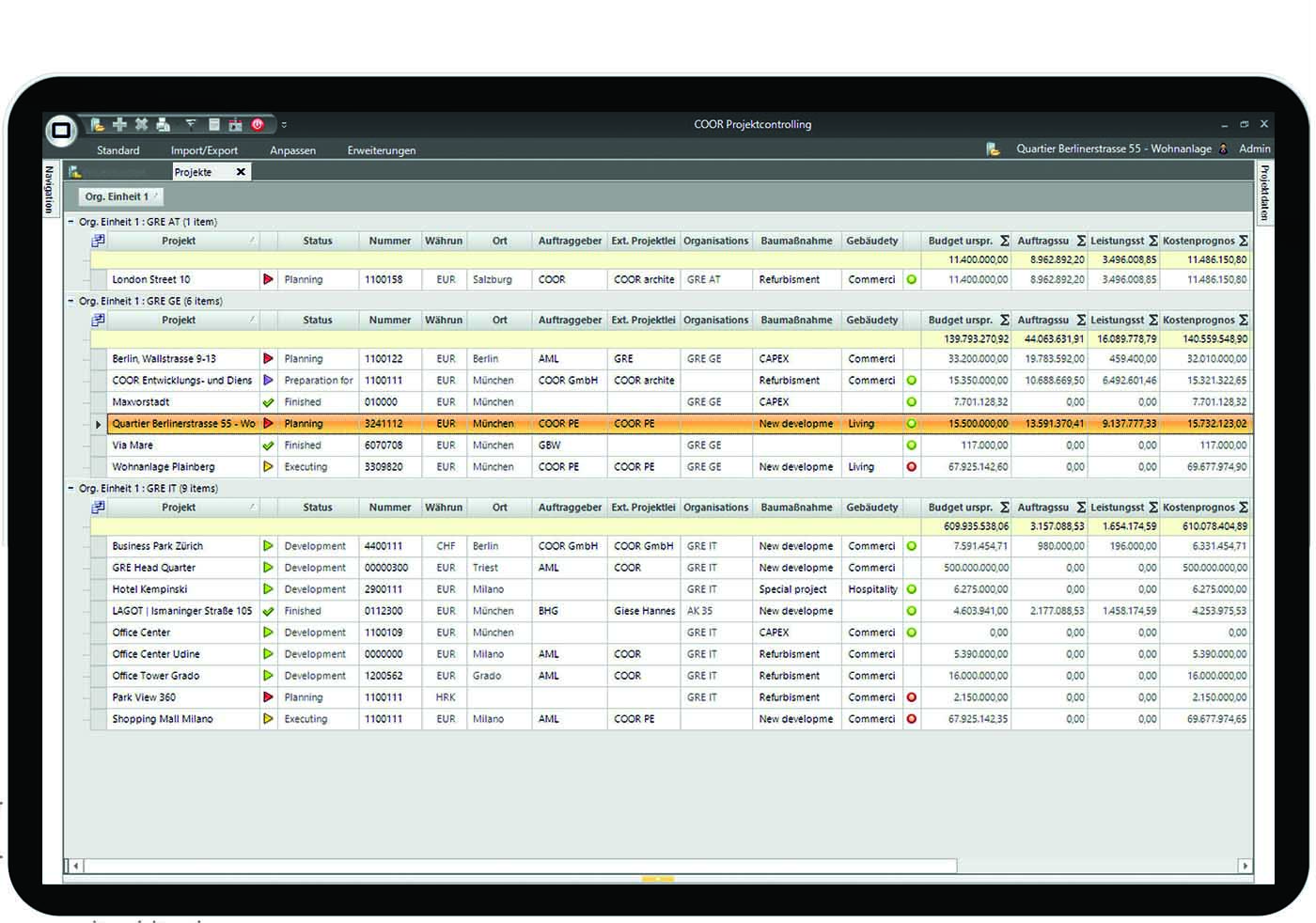Click the plus icon to add a project
Screen dimensions: 1316x923
click(x=119, y=124)
